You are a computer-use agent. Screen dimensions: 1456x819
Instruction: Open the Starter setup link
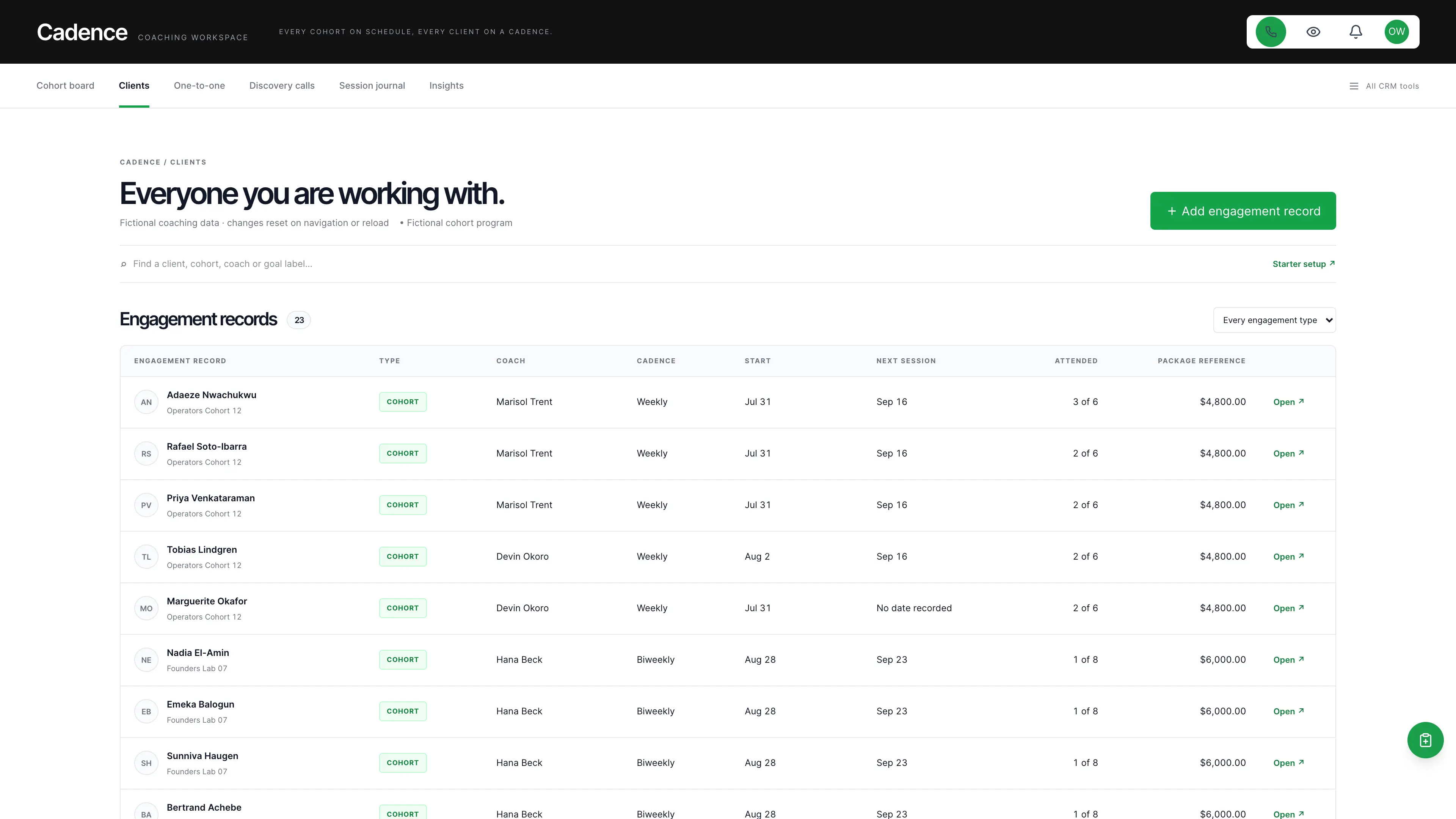coord(1304,264)
